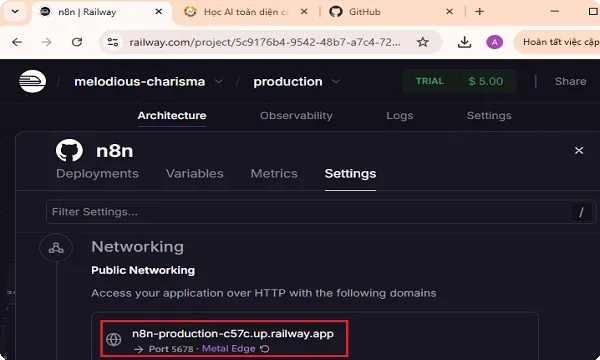Click the Public Networking subheading
600x360 pixels.
143,270
